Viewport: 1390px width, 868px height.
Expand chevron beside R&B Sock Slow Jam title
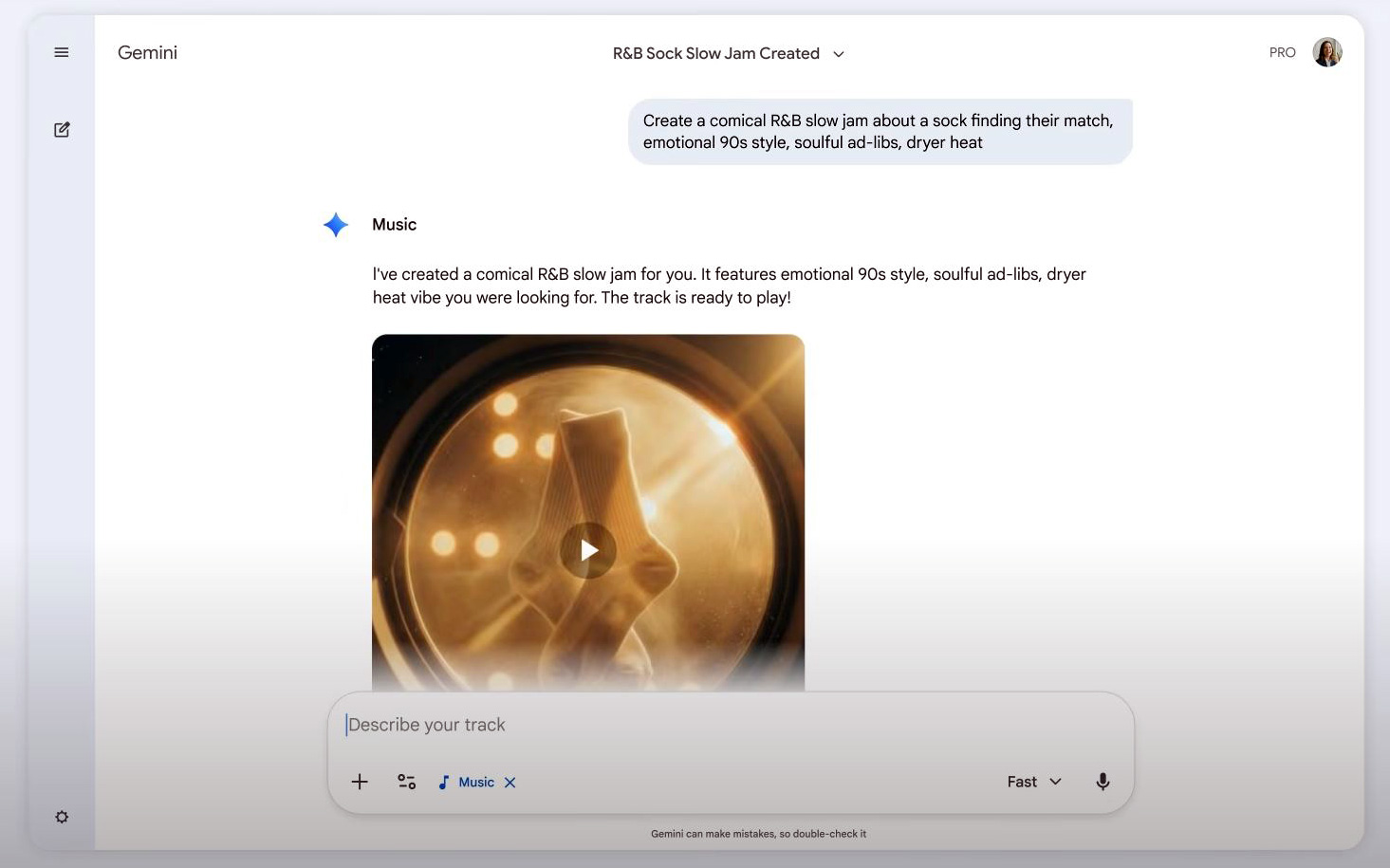pos(839,54)
